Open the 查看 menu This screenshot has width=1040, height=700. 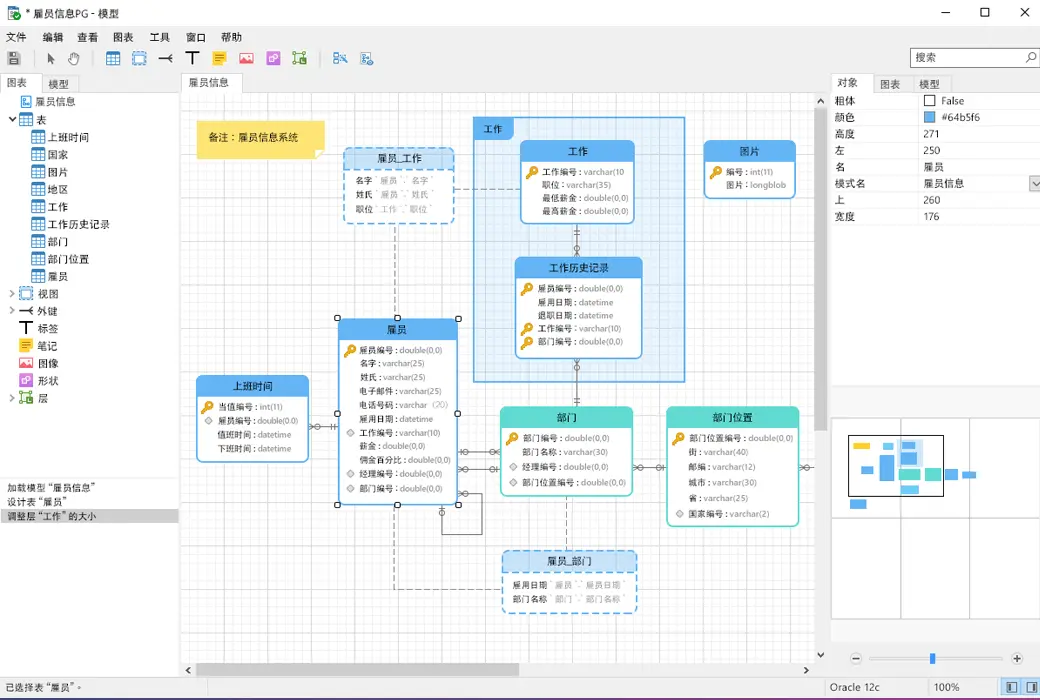(x=88, y=37)
